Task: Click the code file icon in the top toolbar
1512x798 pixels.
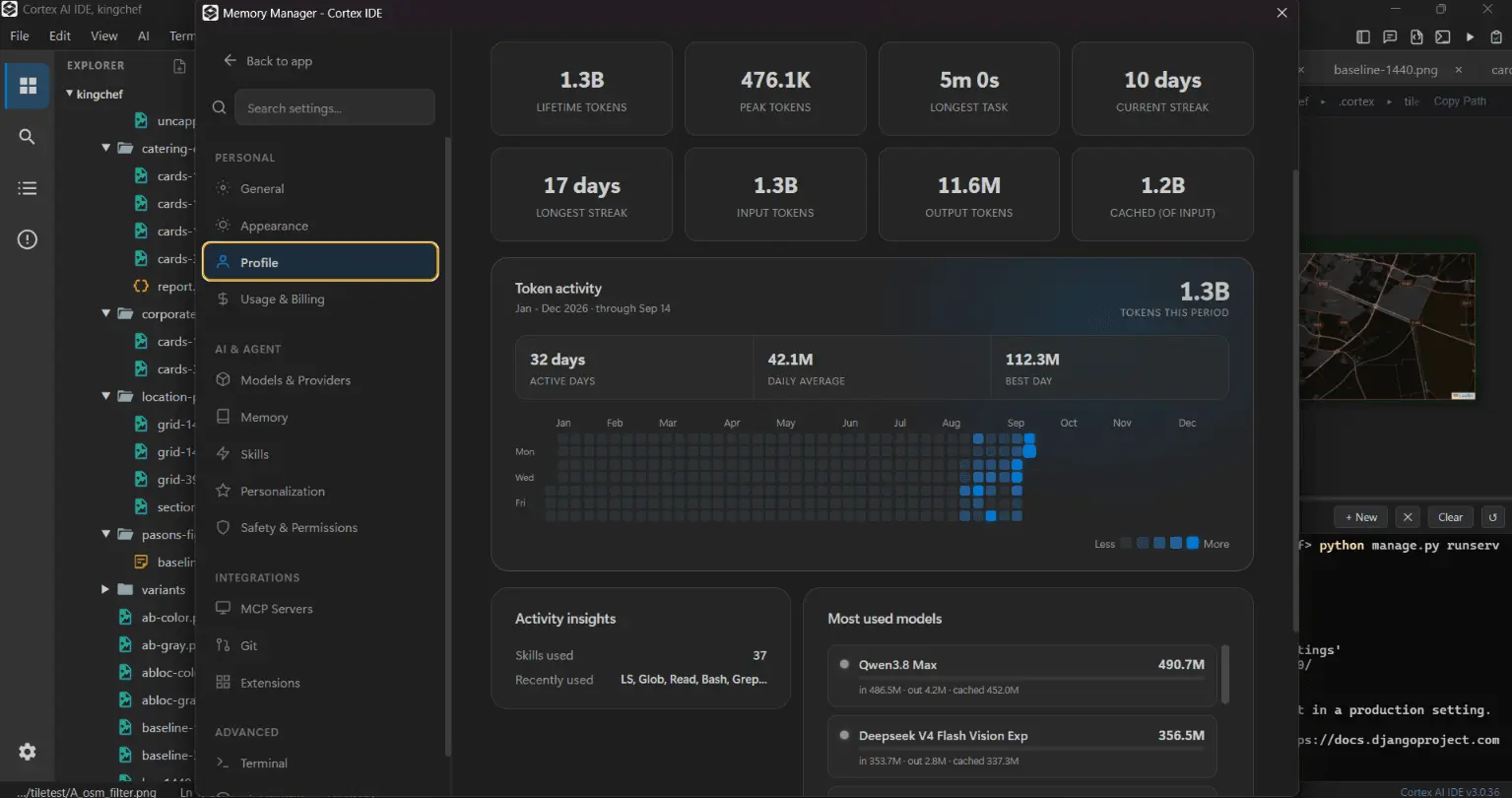Action: (1416, 37)
